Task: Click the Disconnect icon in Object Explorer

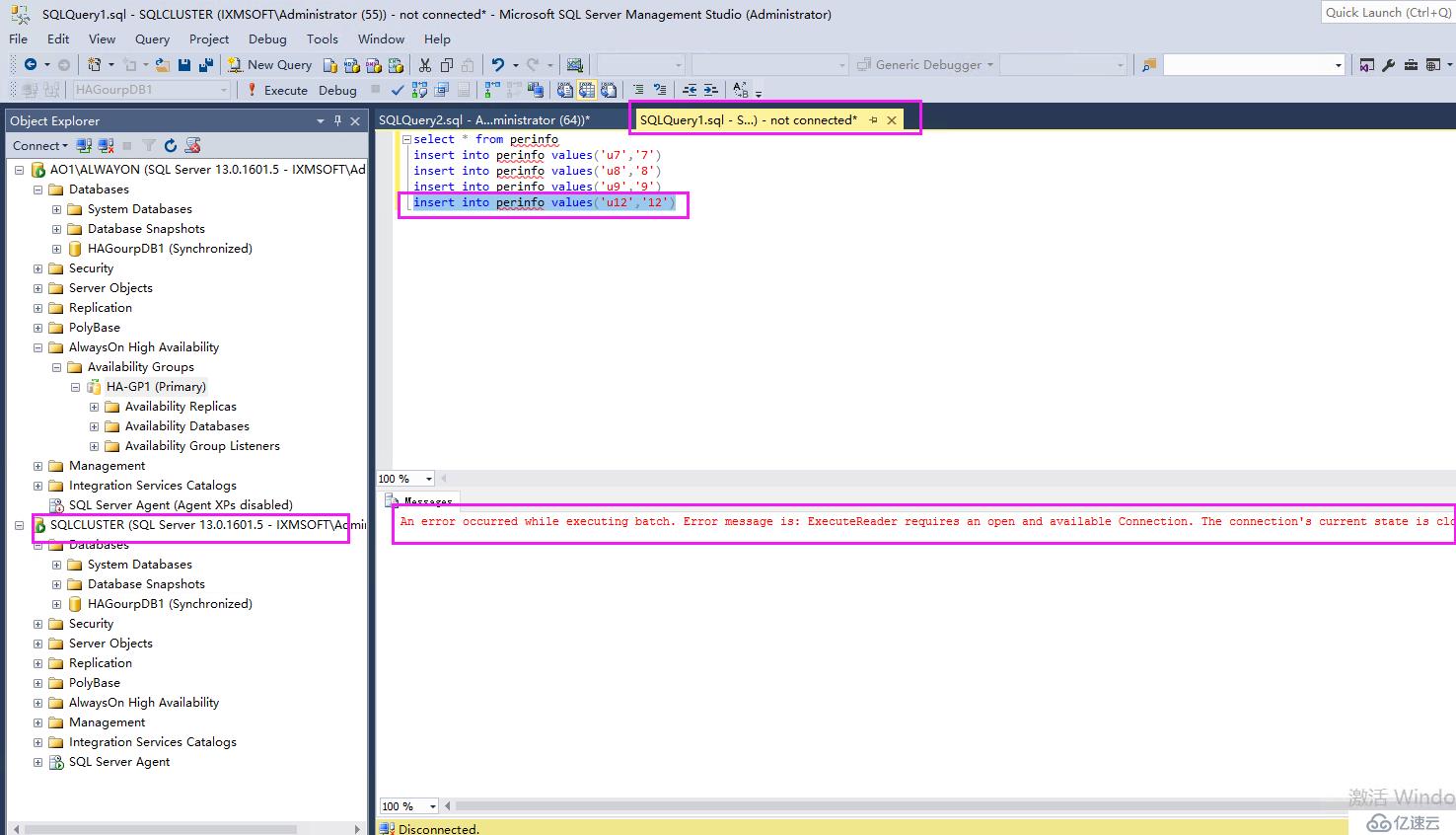Action: [x=106, y=146]
